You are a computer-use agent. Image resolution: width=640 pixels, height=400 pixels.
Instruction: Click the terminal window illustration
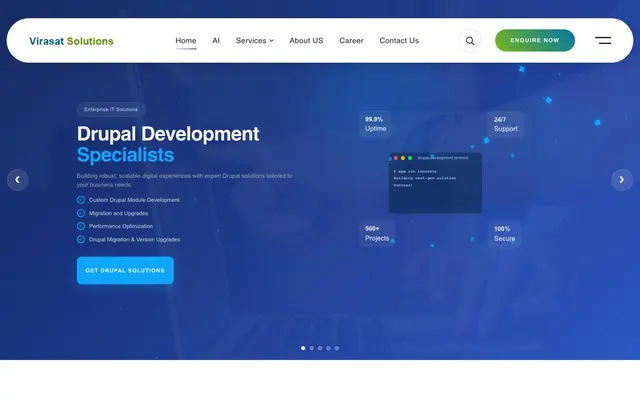pyautogui.click(x=436, y=183)
